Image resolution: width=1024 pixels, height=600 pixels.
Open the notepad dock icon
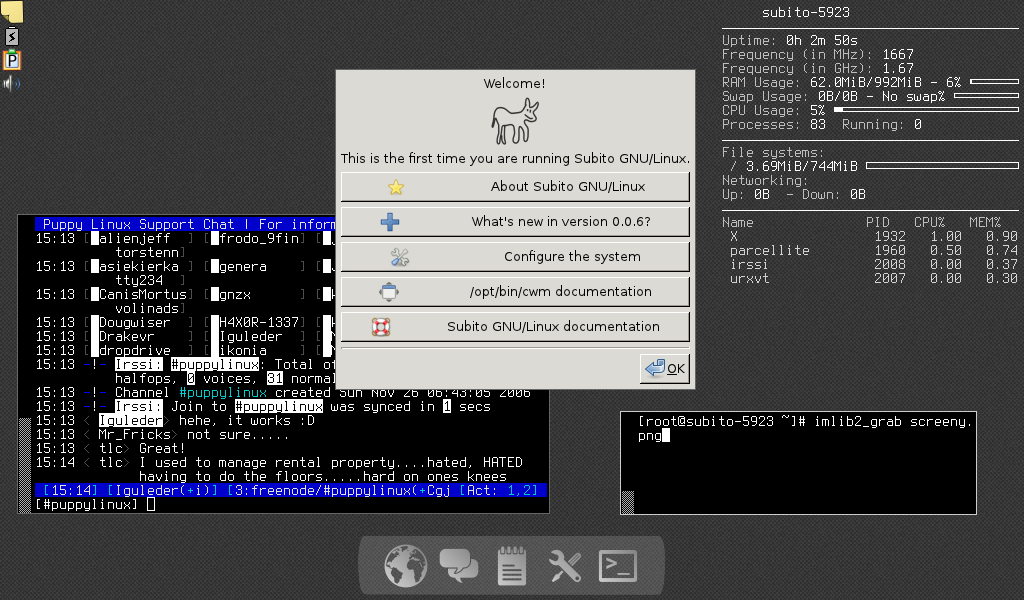click(511, 565)
